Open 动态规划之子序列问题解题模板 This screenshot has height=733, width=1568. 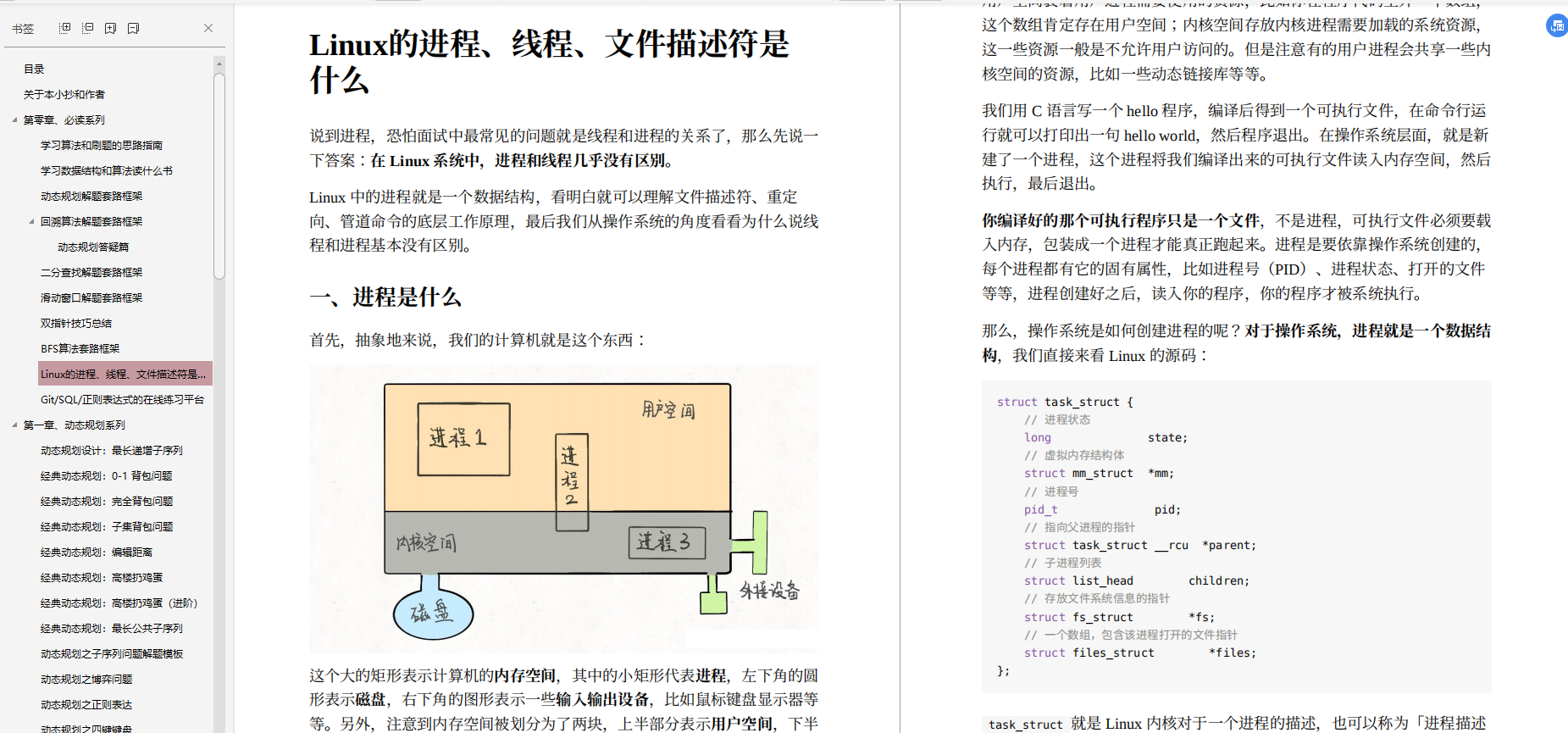(112, 653)
